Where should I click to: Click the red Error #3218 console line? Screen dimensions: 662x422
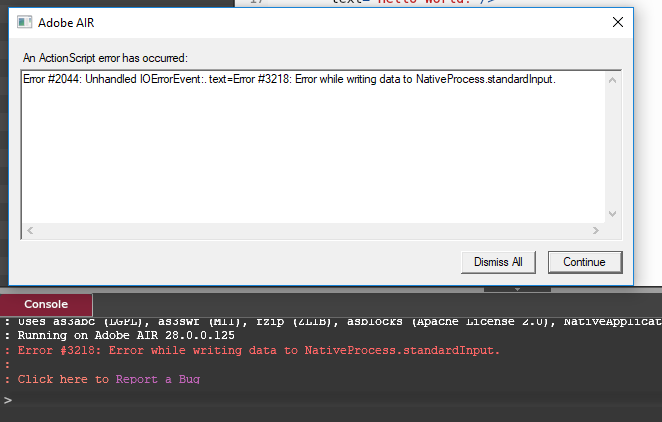point(258,350)
